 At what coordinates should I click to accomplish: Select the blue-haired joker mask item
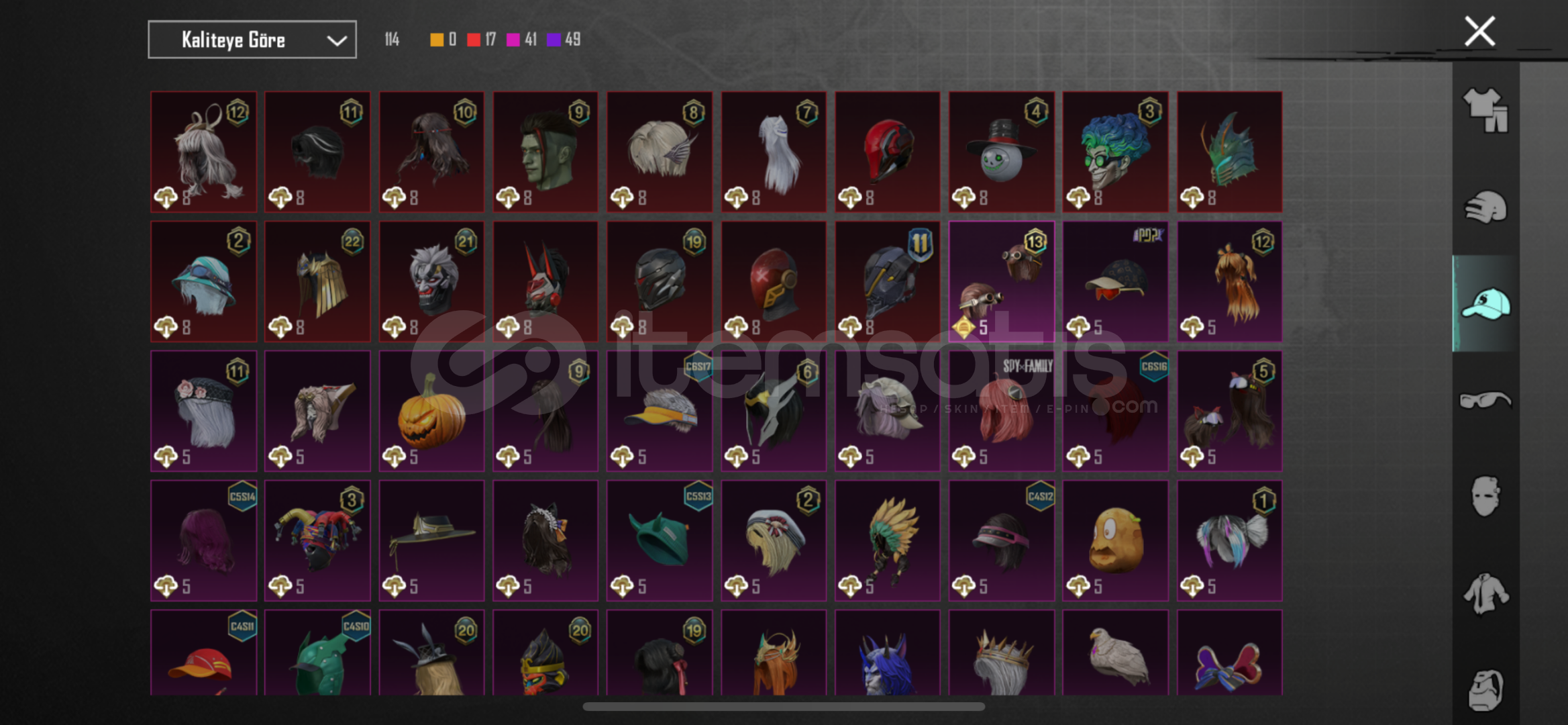pos(1115,152)
